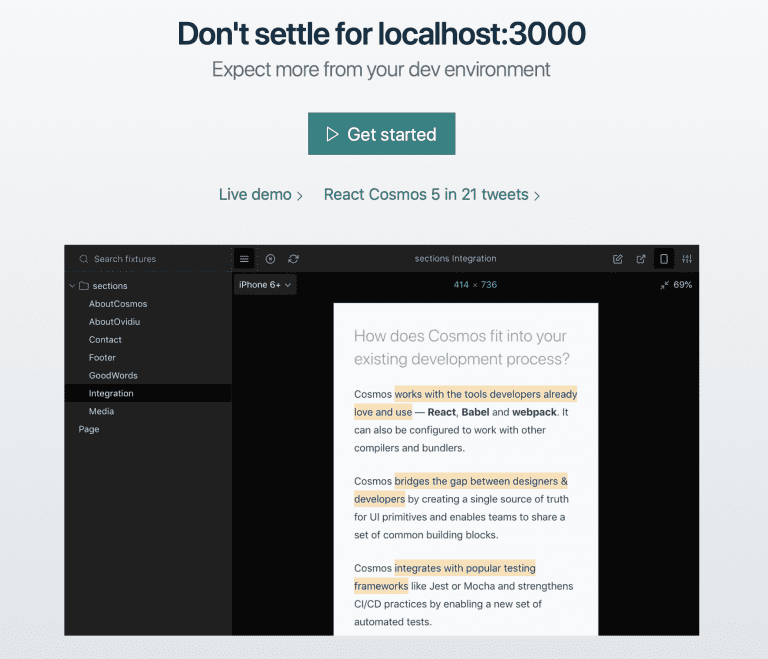Image resolution: width=768 pixels, height=659 pixels.
Task: Collapse the sections folder chevron
Action: click(x=72, y=286)
